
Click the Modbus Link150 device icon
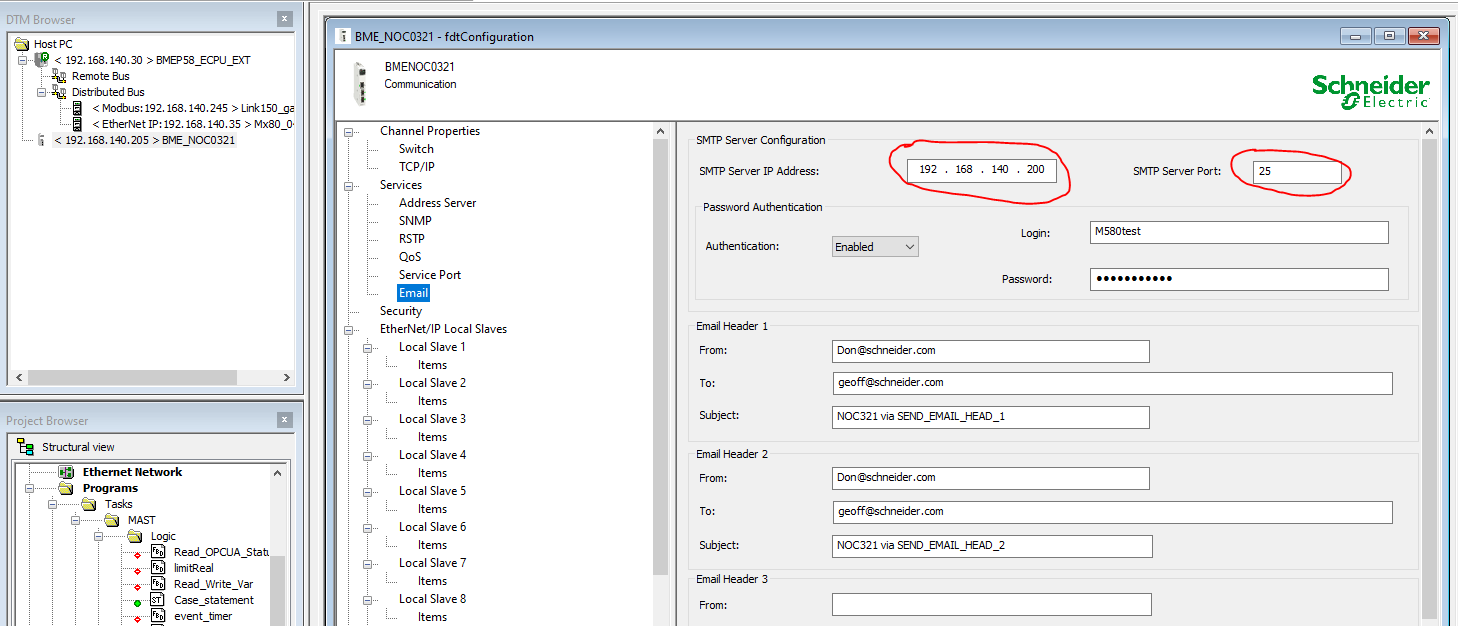(77, 108)
